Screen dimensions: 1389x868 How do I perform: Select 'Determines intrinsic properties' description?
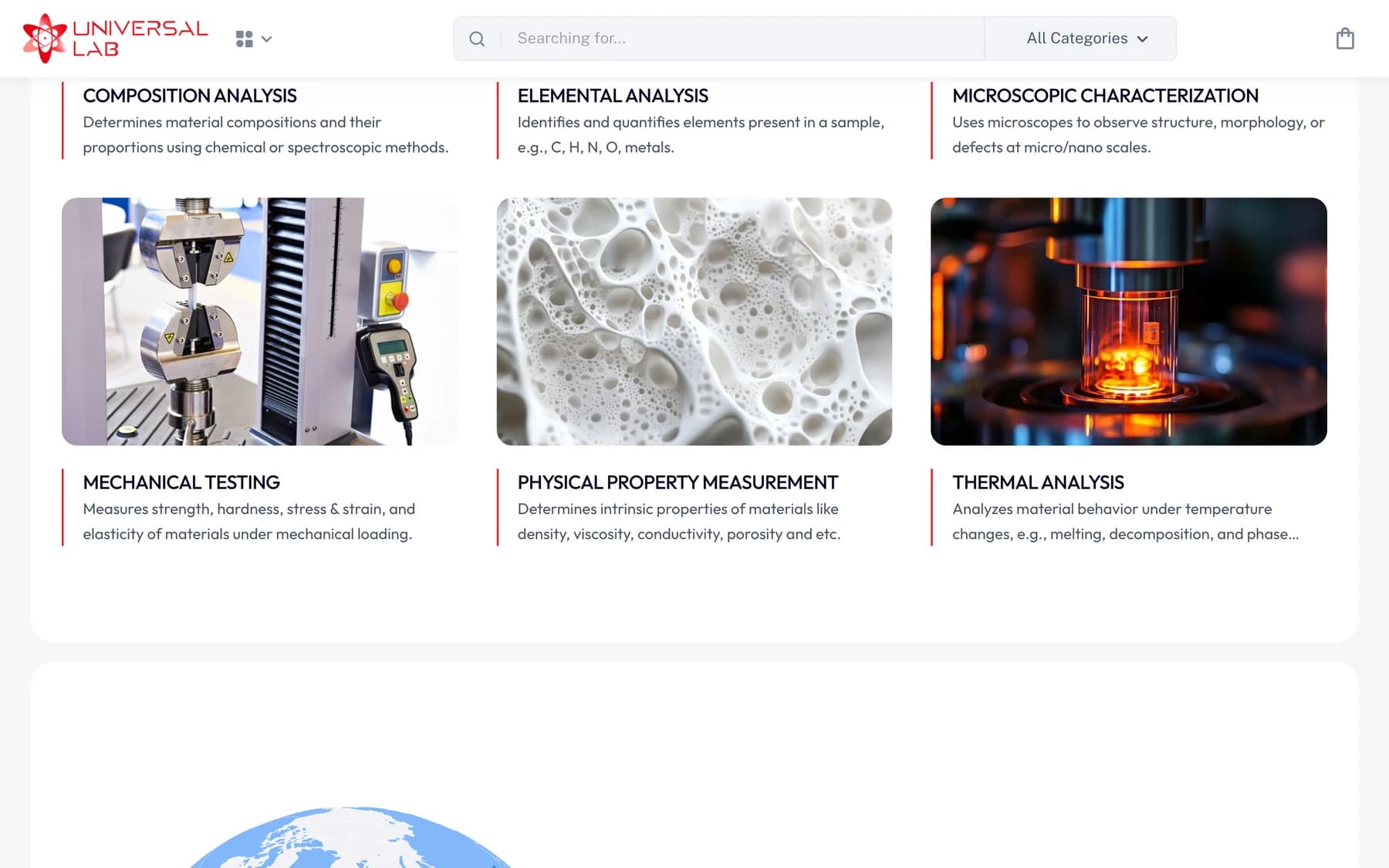coord(679,522)
